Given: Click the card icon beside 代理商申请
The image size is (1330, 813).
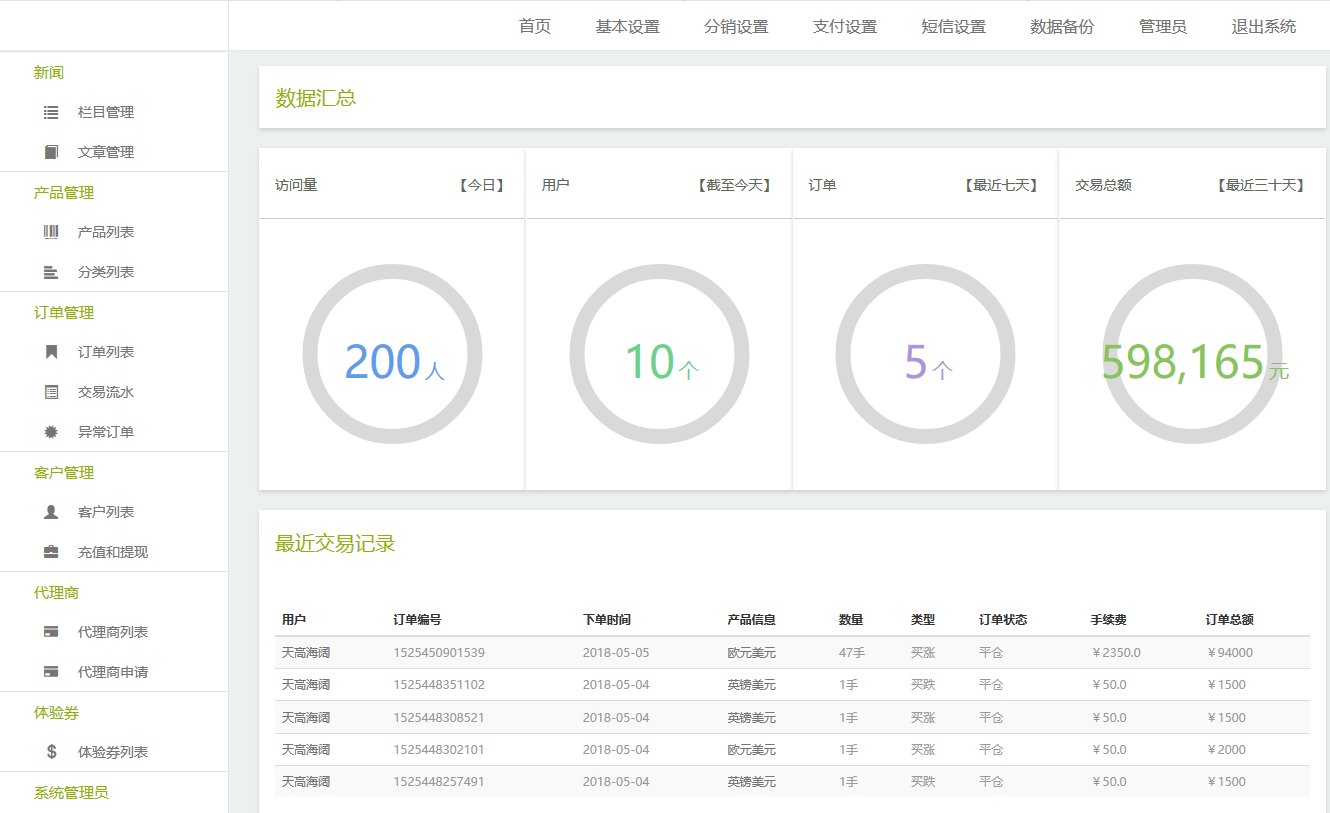Looking at the screenshot, I should click(x=51, y=672).
